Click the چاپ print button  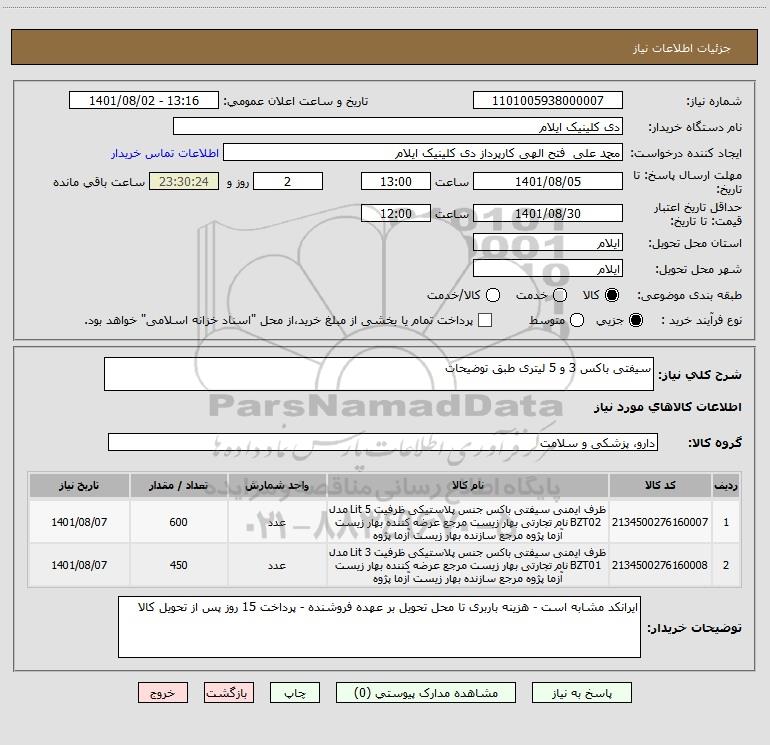click(295, 692)
